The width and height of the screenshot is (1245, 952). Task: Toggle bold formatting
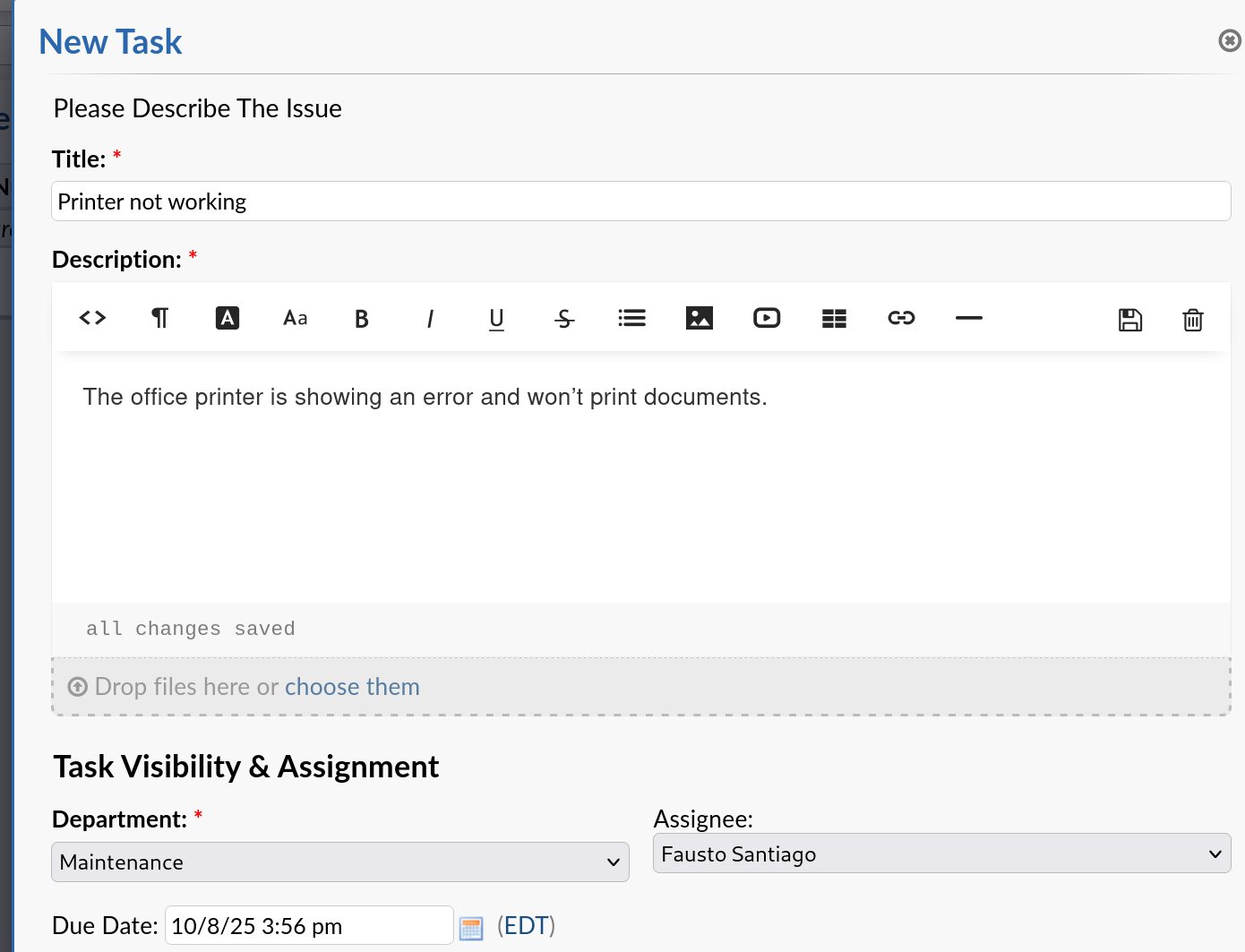click(x=362, y=319)
